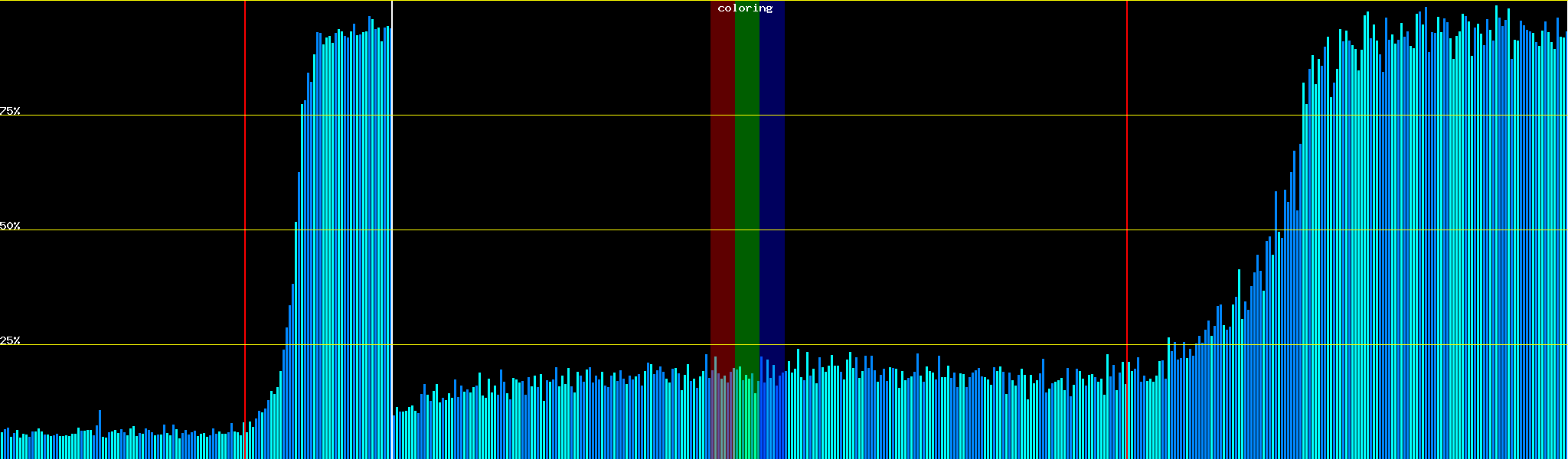The image size is (1568, 459).
Task: Click the left red vertical marker line
Action: click(x=245, y=191)
